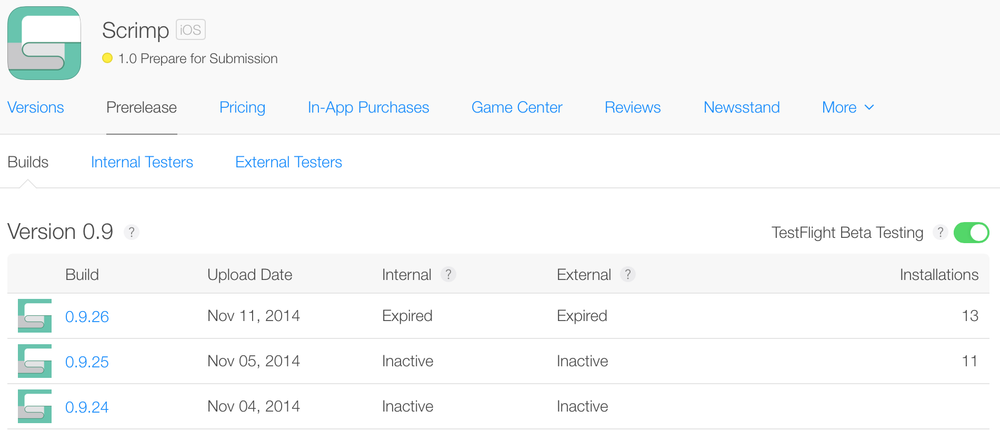This screenshot has width=1000, height=441.
Task: Expand the More menu
Action: click(x=848, y=107)
